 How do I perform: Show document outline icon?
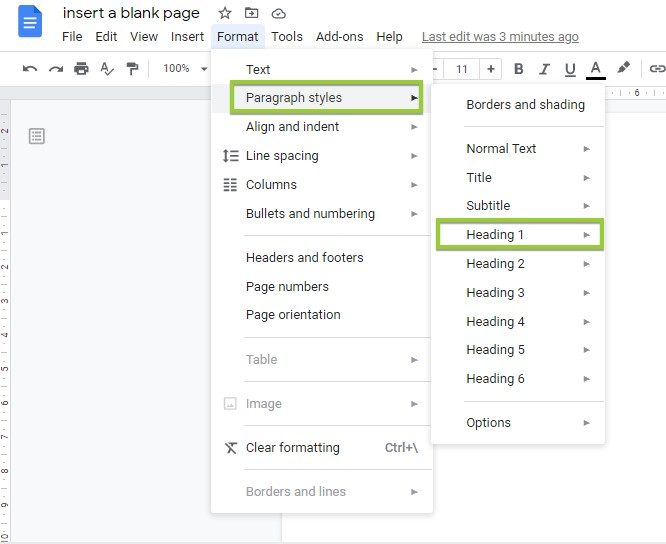37,136
